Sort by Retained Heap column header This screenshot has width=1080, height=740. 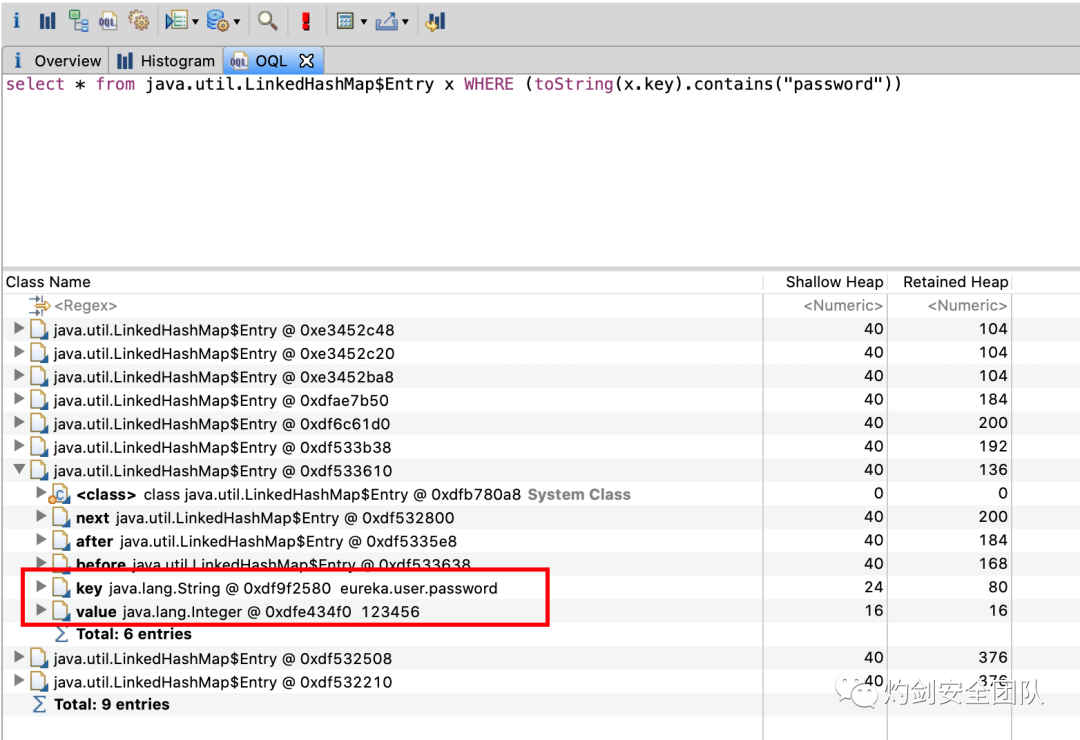coord(955,282)
